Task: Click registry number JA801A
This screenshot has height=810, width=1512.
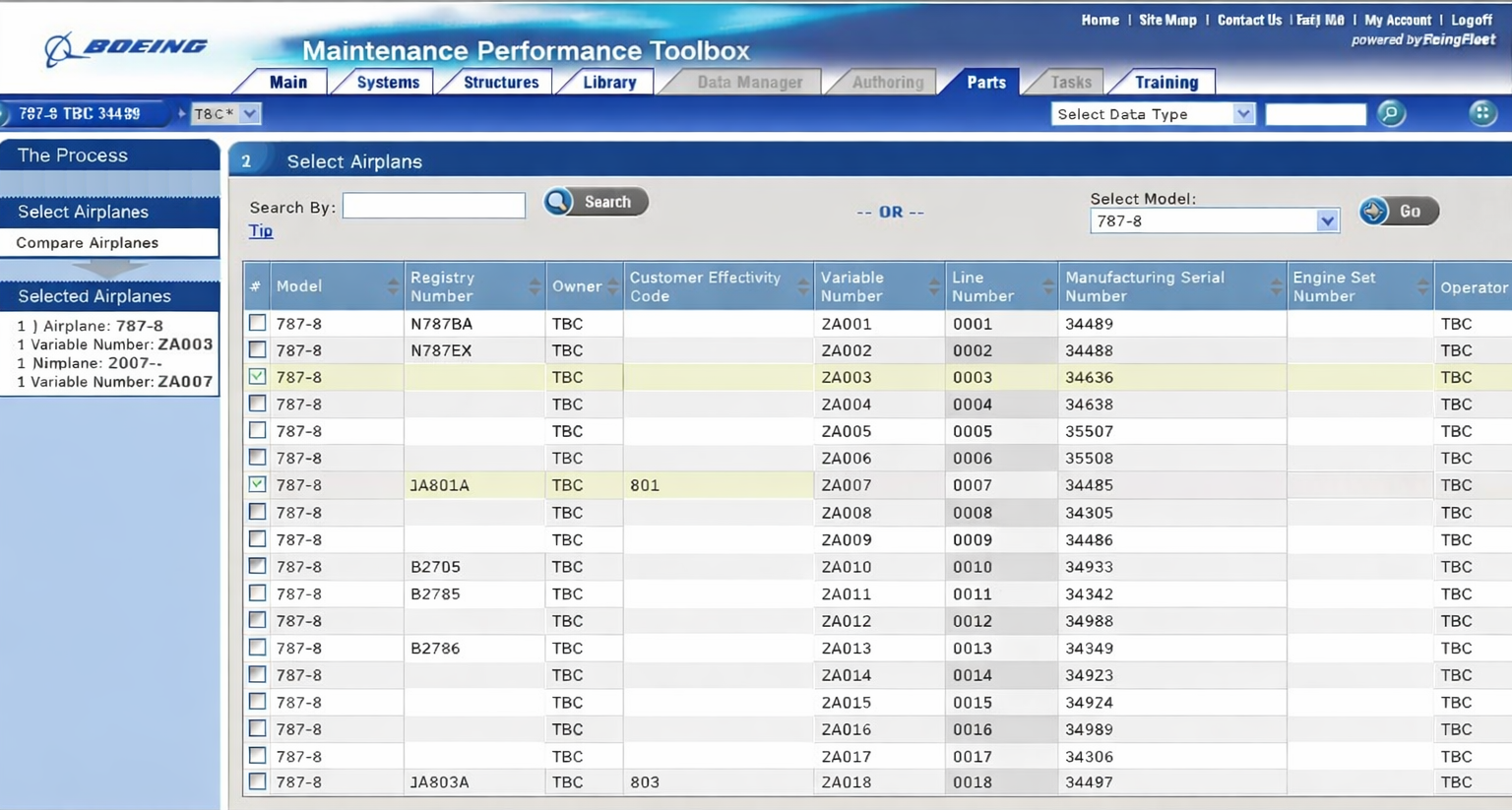Action: [440, 485]
